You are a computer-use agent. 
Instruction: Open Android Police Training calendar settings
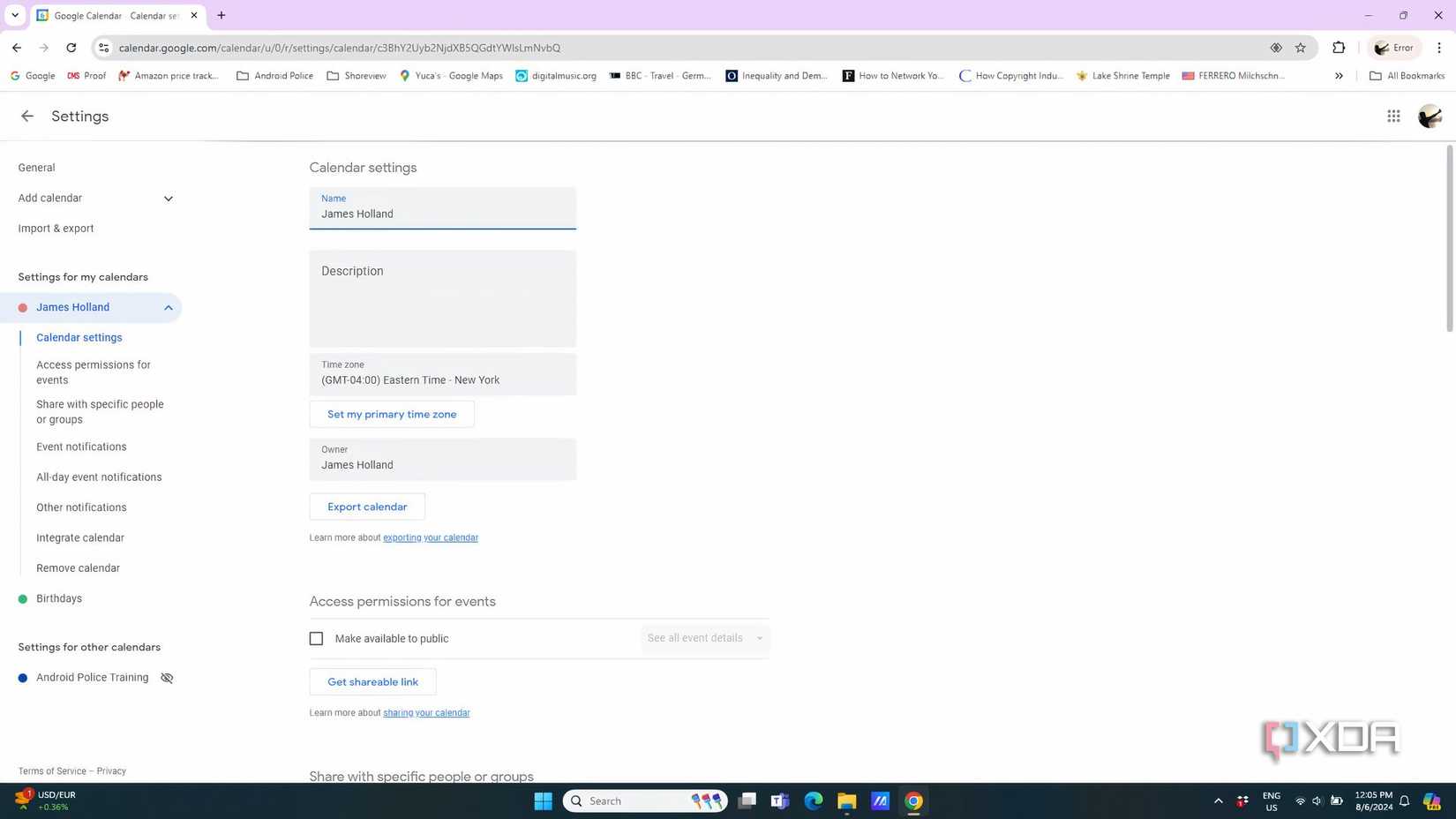[92, 678]
